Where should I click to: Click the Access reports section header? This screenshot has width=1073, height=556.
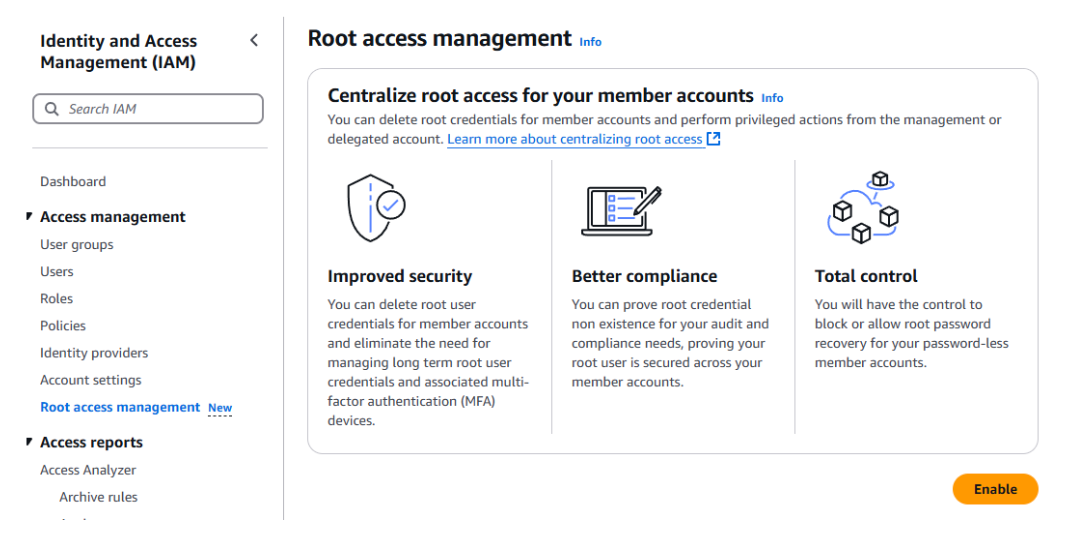point(92,442)
